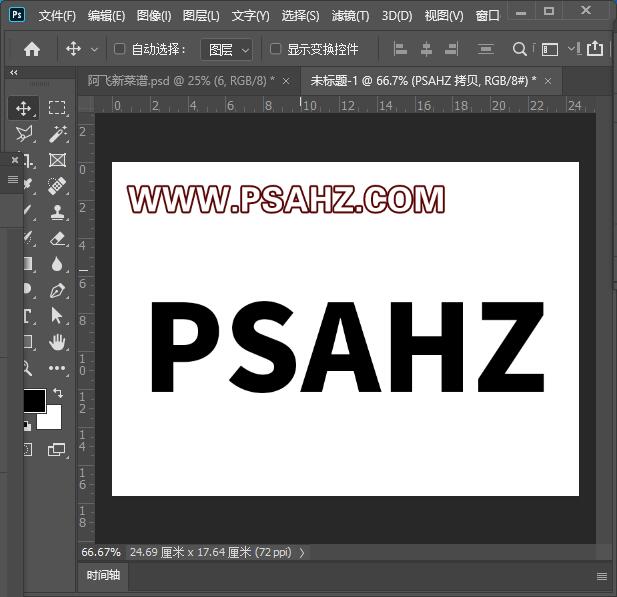The width and height of the screenshot is (617, 597).
Task: Close the 阿飞新菜谱.psd tab
Action: click(286, 81)
